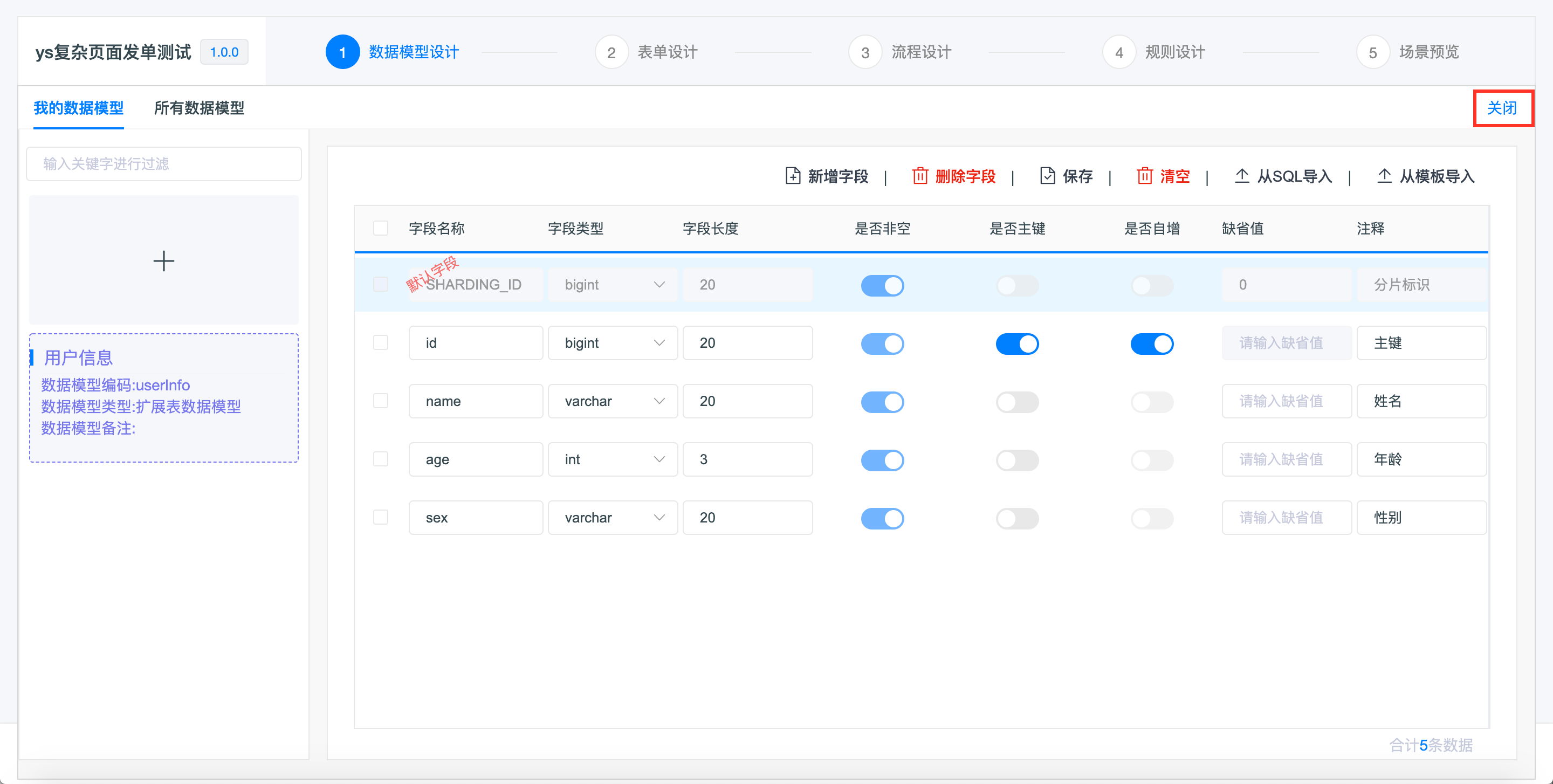The image size is (1553, 784).
Task: Click the plus icon to add data model
Action: 163,261
